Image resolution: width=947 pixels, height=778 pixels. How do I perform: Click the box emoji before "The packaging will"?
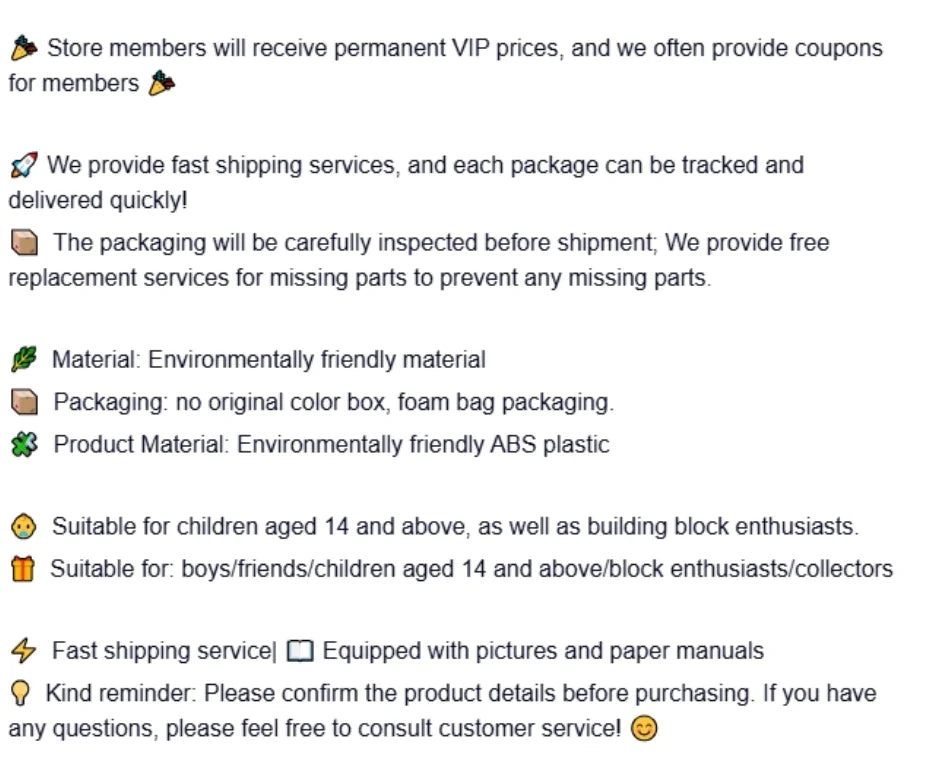25,243
